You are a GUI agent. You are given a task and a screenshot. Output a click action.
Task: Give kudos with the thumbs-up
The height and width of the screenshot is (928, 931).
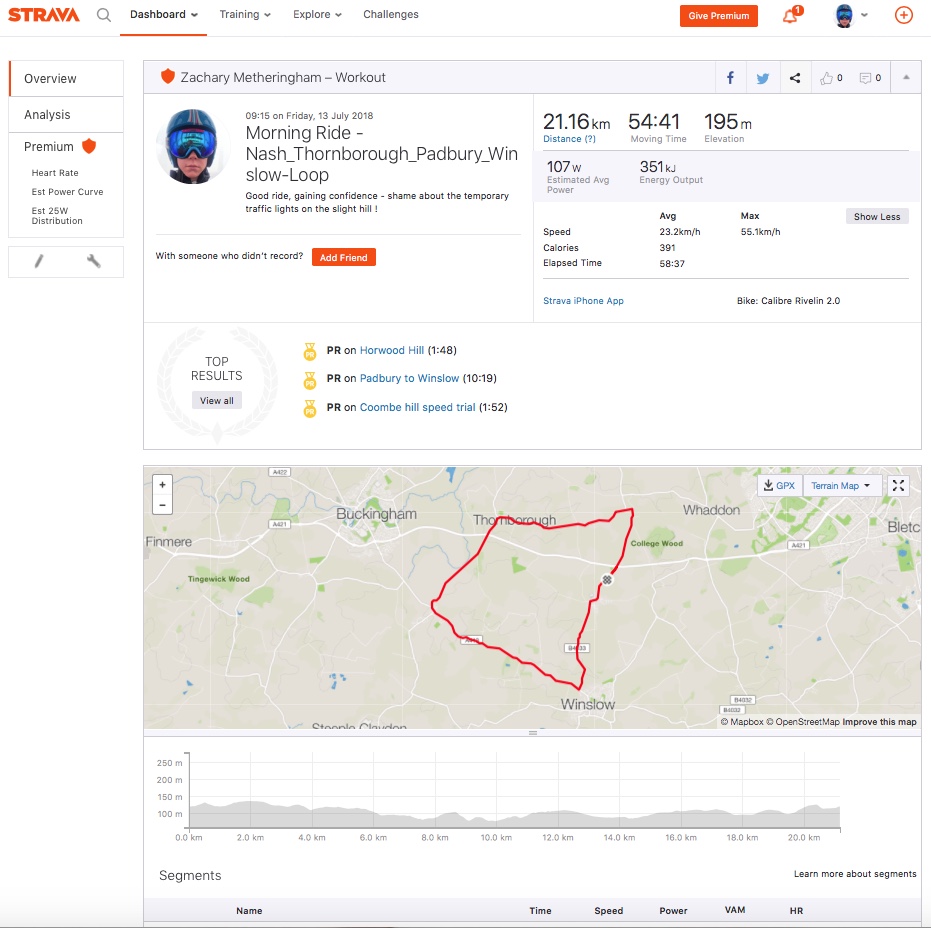click(826, 77)
